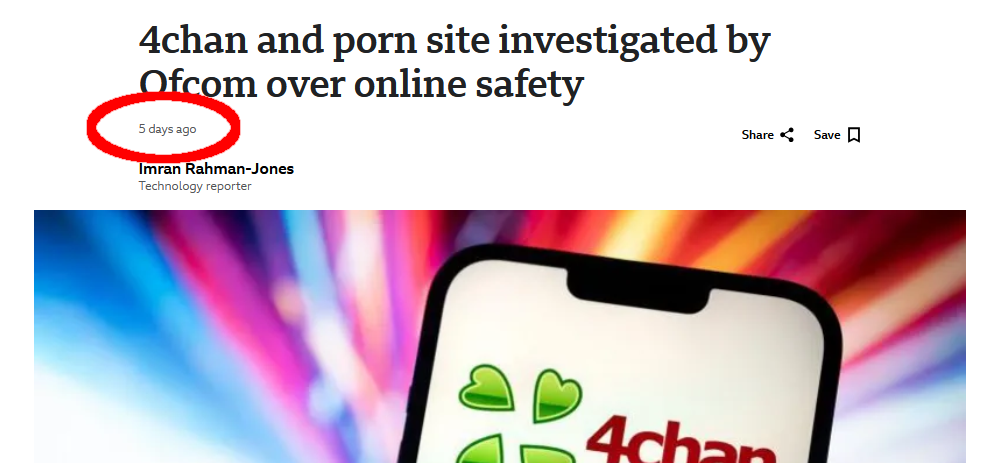Image resolution: width=1001 pixels, height=463 pixels.
Task: Click the word Ofcom in headline
Action: pos(198,84)
